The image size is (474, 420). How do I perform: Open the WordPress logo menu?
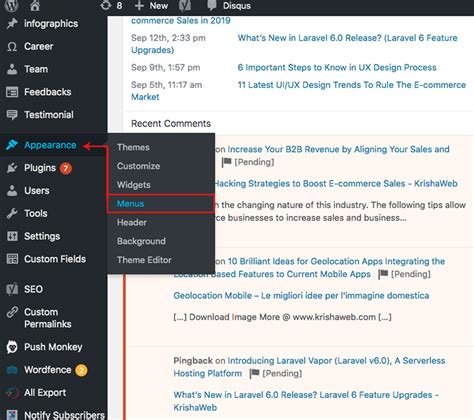(x=12, y=5)
